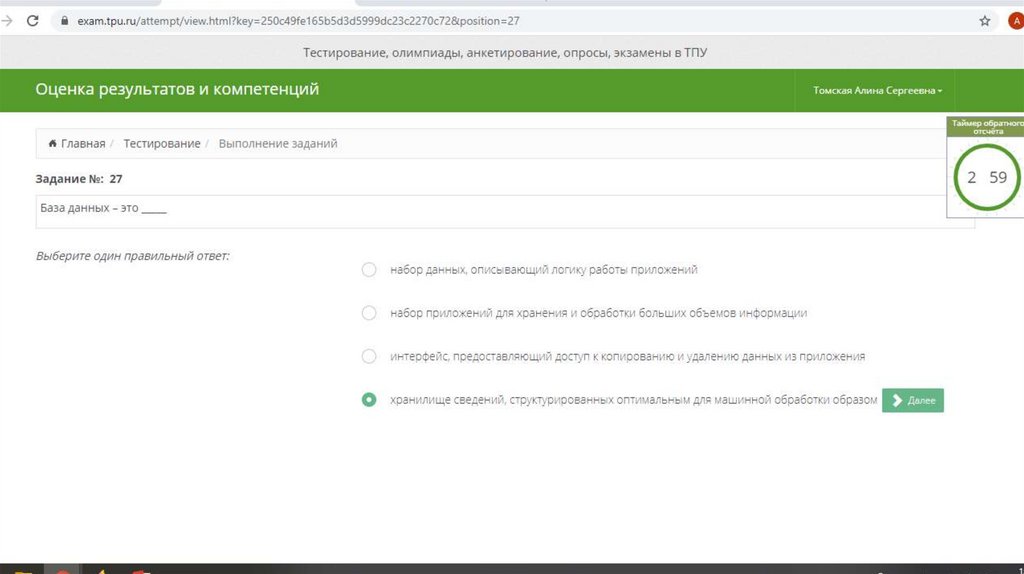Open the browser profile avatar
Viewport: 1024px width, 574px height.
1016,21
